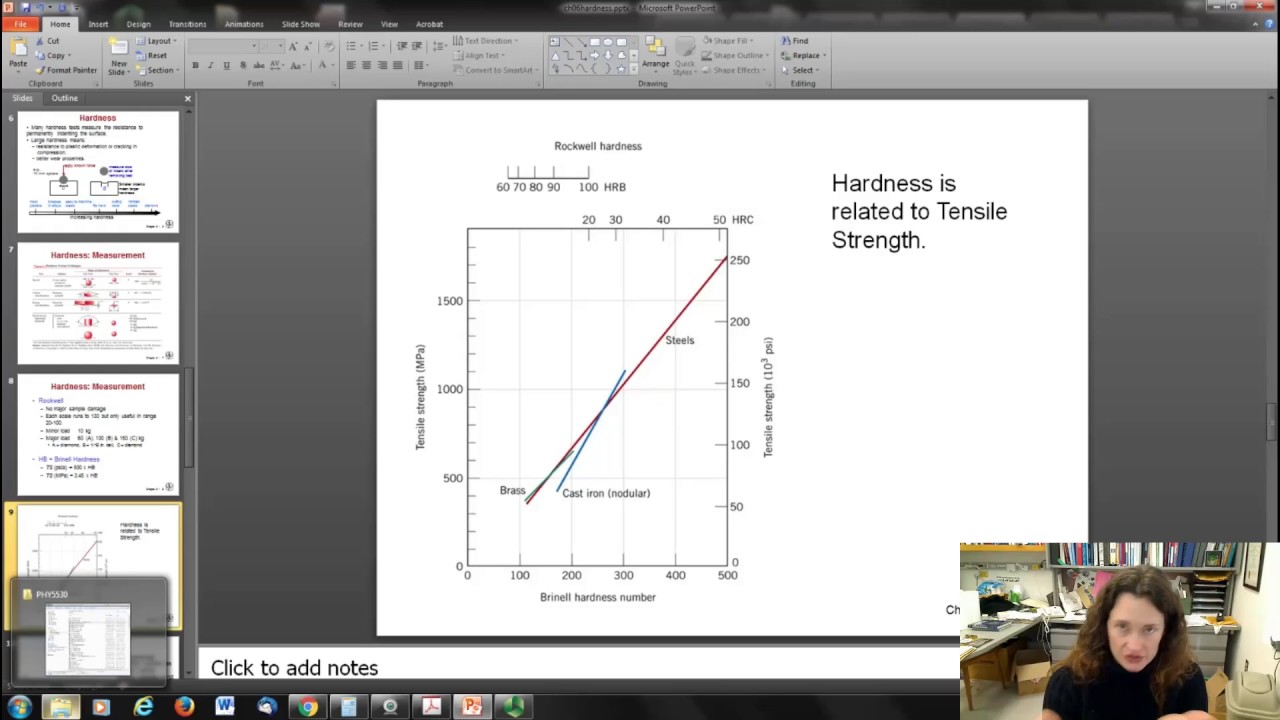The height and width of the screenshot is (720, 1280).
Task: Open the Text Direction dropdown
Action: (485, 41)
